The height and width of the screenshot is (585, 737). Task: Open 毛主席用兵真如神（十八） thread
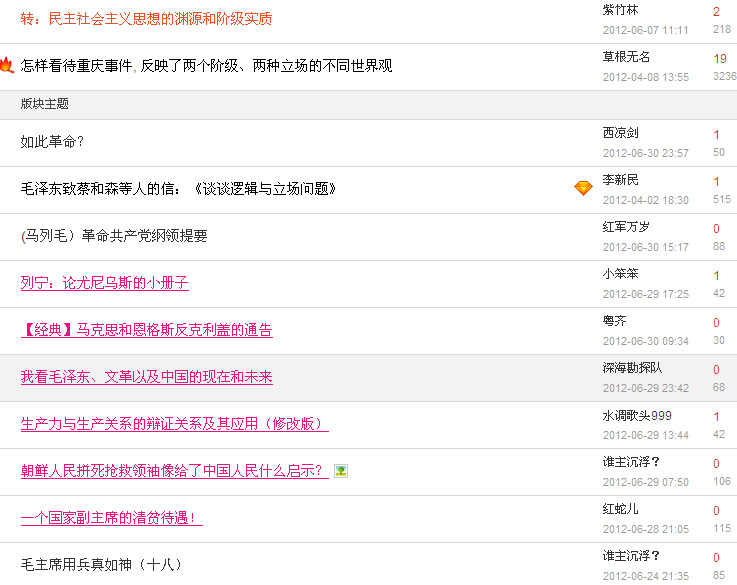point(101,565)
